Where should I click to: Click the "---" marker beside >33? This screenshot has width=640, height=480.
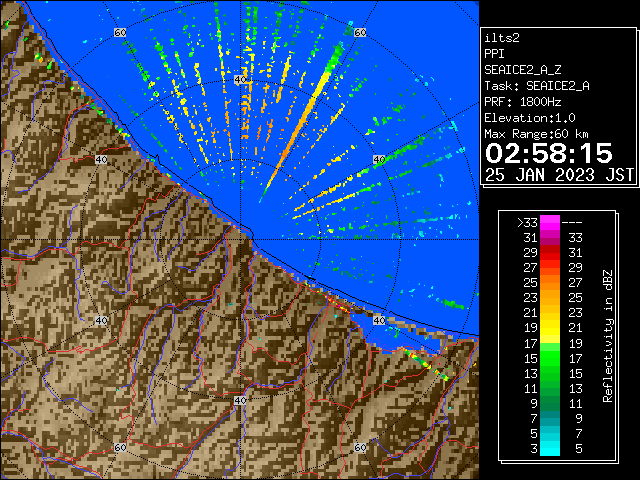[x=572, y=223]
